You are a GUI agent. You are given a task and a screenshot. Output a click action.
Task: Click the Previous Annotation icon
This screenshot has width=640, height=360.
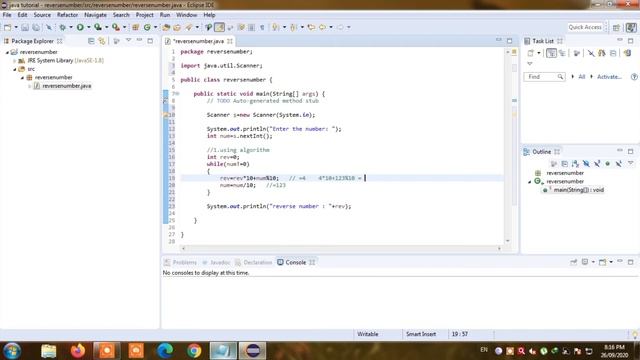(x=294, y=27)
